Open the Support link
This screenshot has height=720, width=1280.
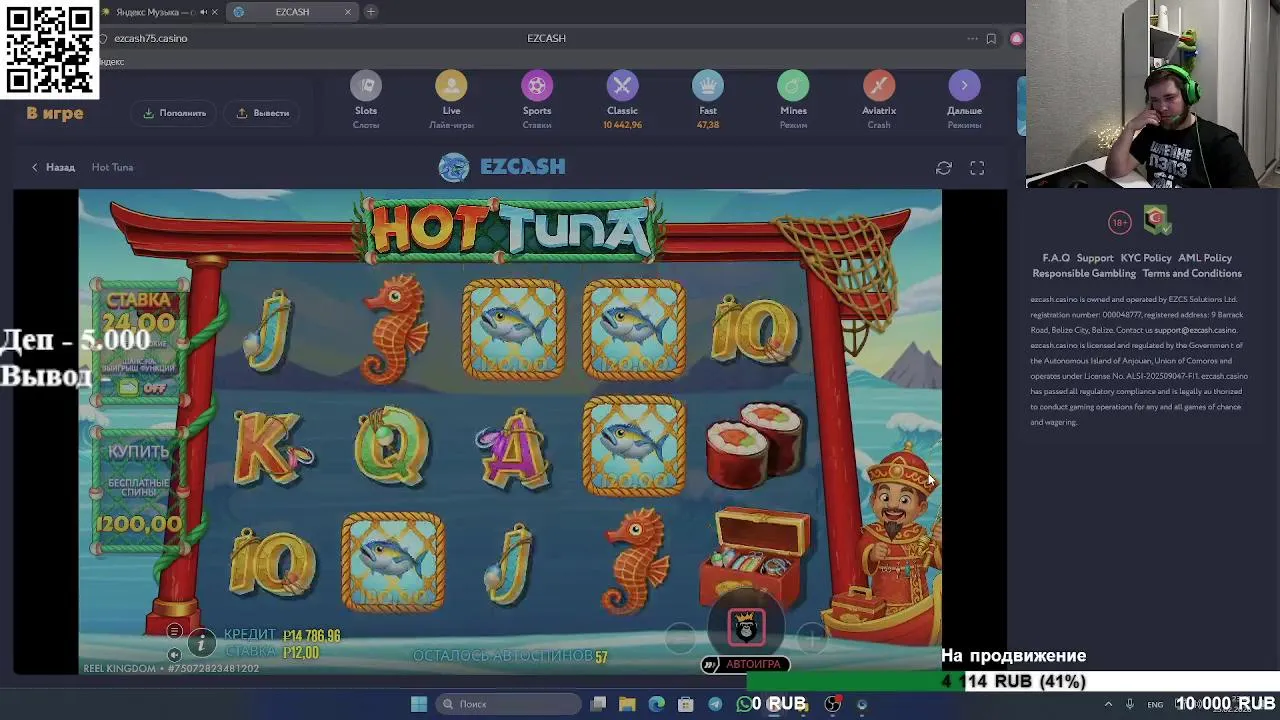[1095, 258]
